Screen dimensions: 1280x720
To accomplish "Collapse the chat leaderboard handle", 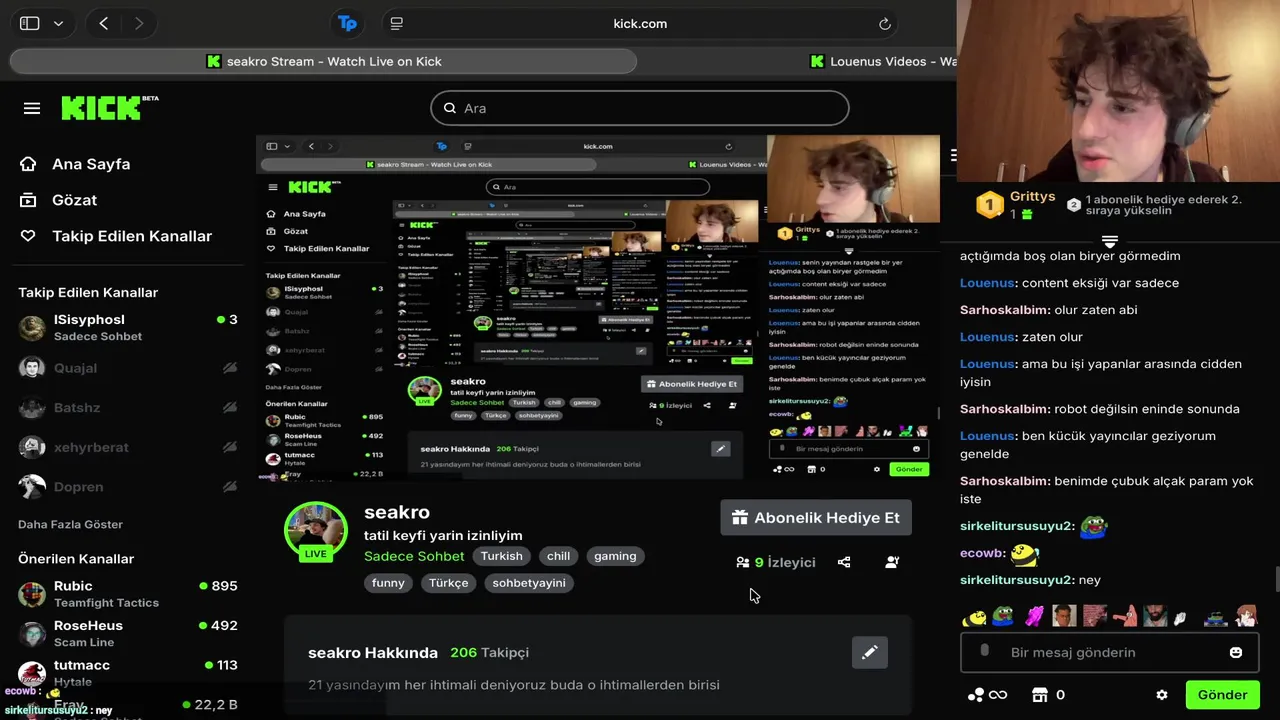I will pyautogui.click(x=1109, y=241).
